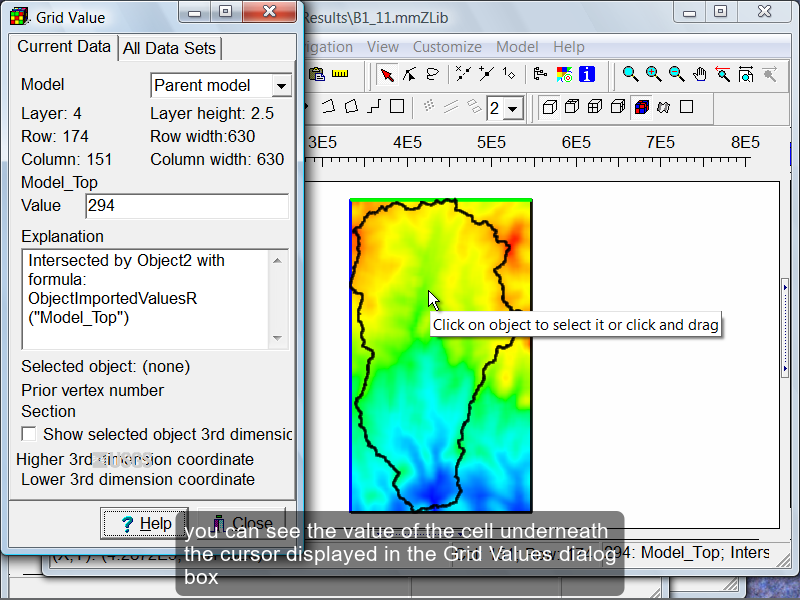Open the Model dropdown showing Parent model

coord(281,86)
